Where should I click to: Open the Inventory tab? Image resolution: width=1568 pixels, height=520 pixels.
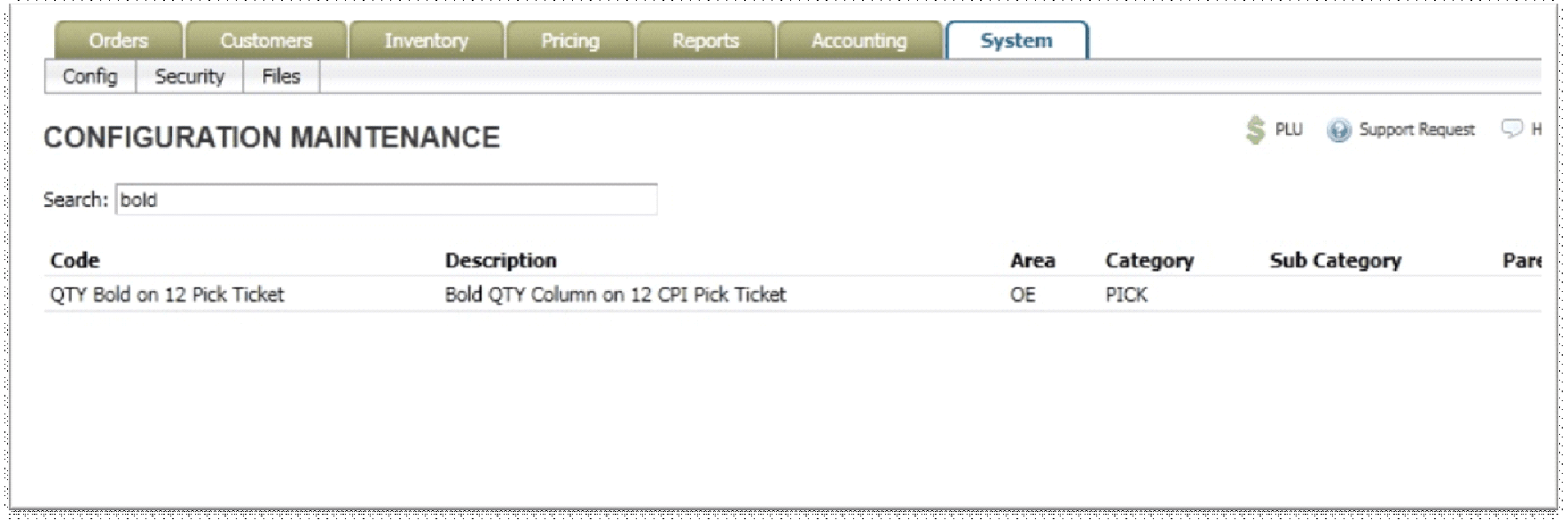(x=427, y=41)
